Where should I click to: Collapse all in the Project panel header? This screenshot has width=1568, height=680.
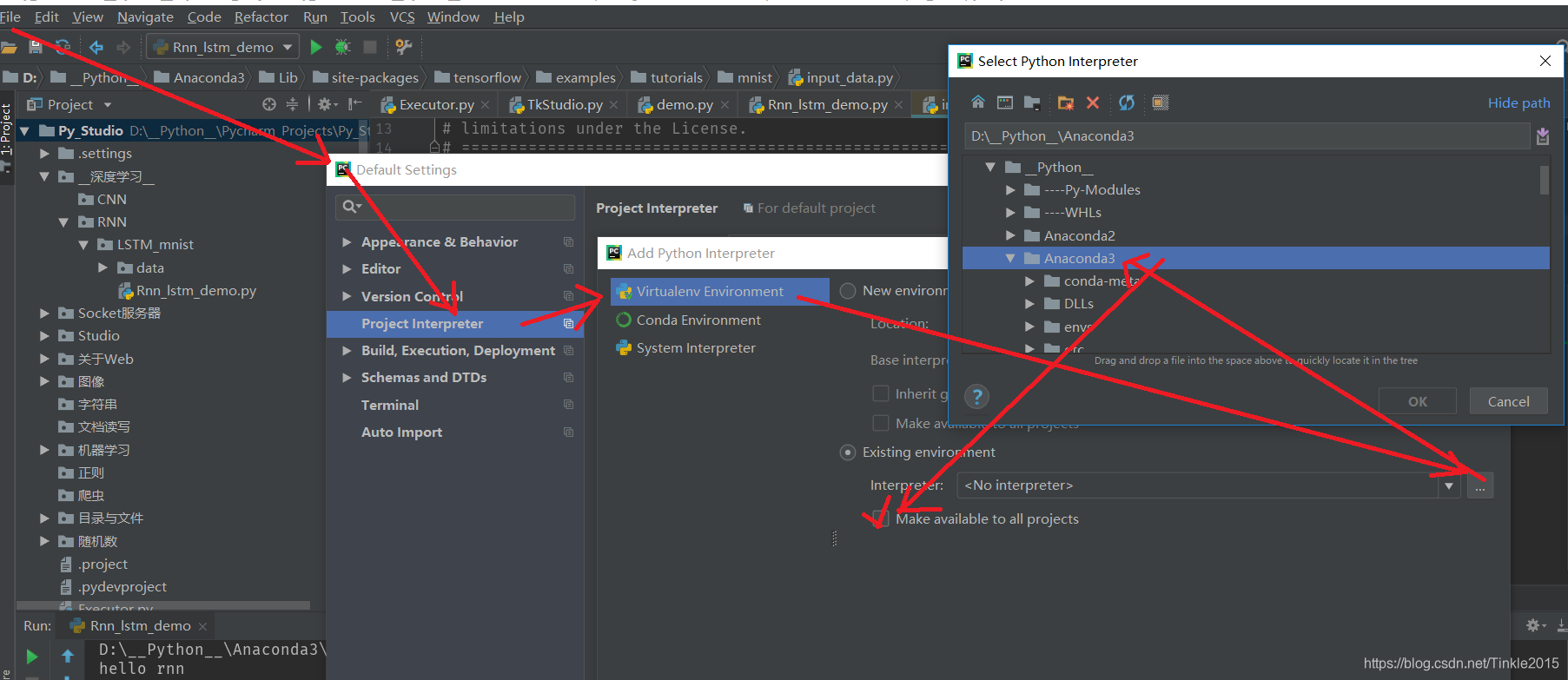(x=292, y=104)
